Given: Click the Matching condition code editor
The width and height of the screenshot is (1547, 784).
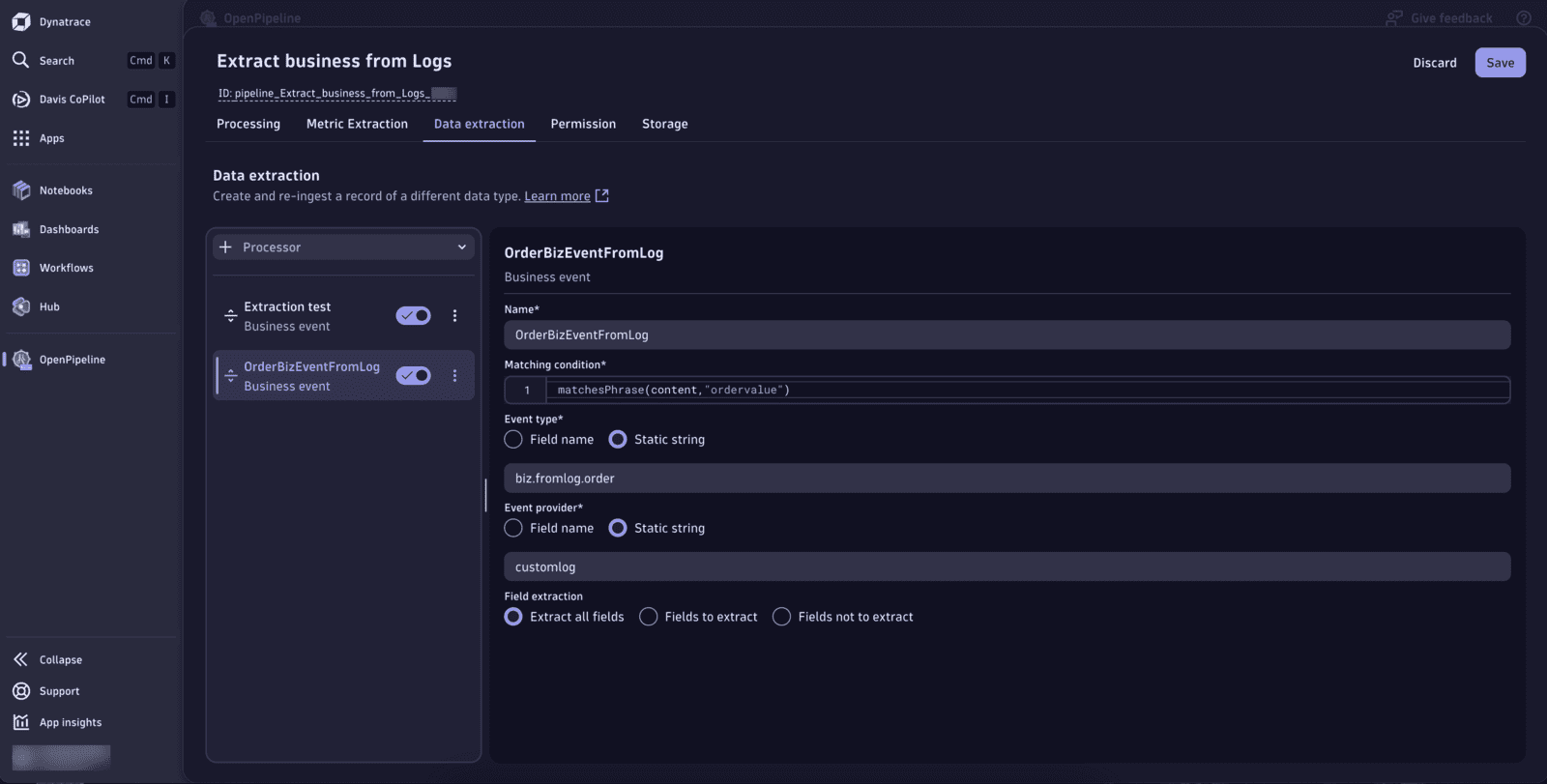Looking at the screenshot, I should click(x=1007, y=391).
